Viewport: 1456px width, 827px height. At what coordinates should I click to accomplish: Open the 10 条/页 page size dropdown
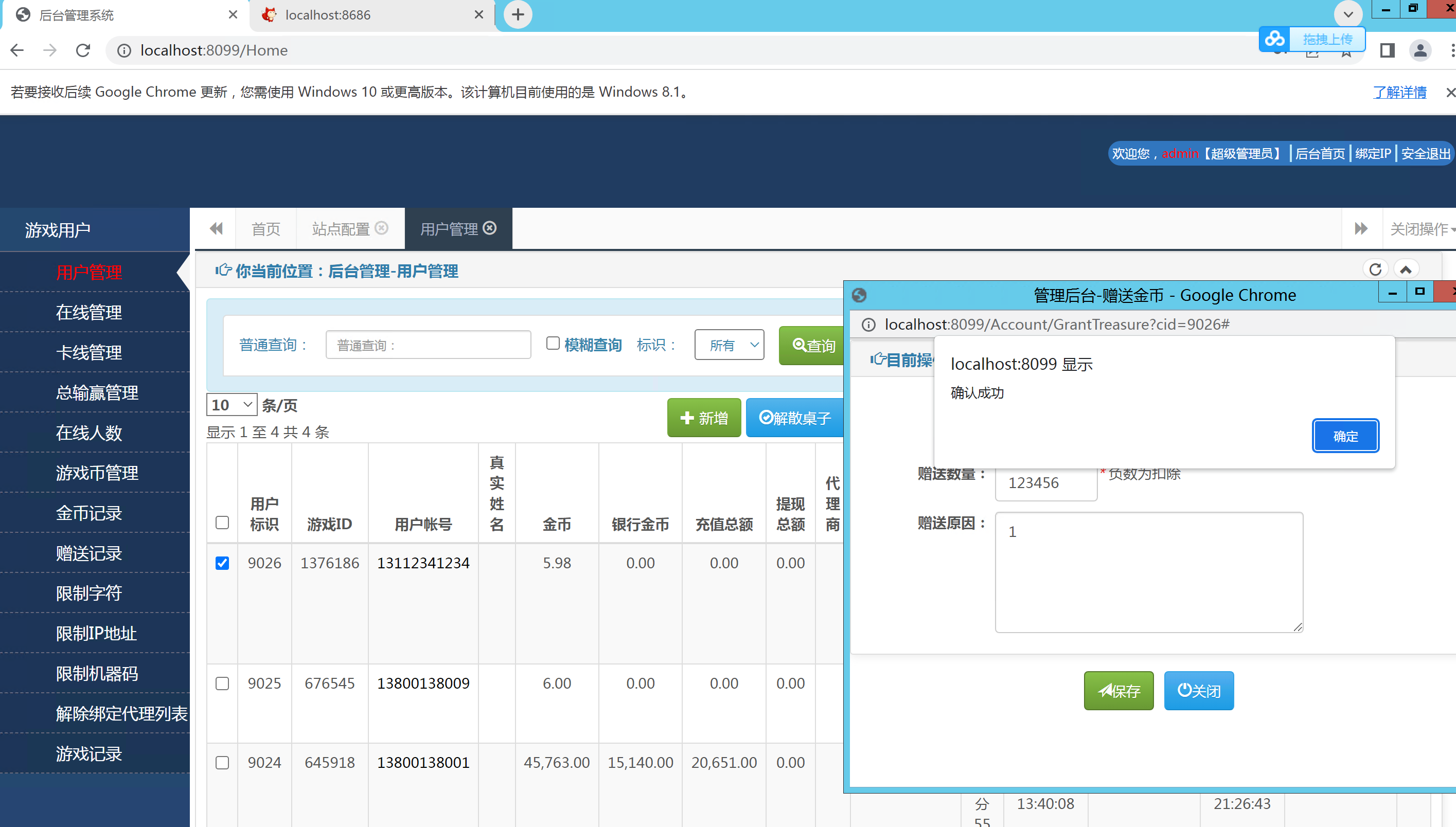[231, 404]
